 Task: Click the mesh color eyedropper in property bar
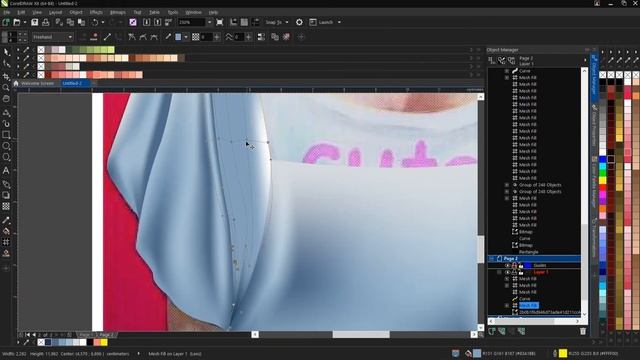point(168,37)
